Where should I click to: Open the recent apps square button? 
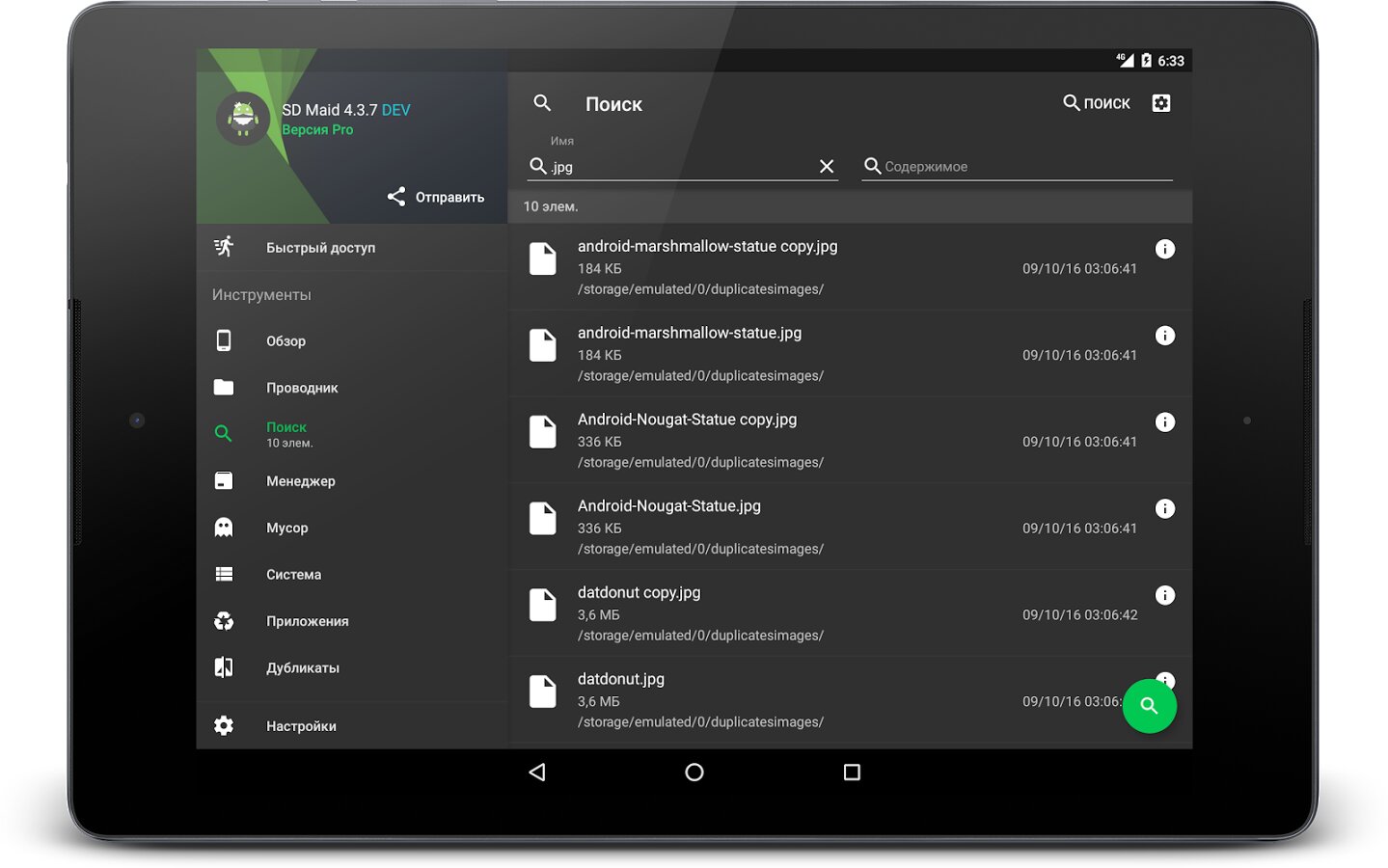pyautogui.click(x=851, y=773)
